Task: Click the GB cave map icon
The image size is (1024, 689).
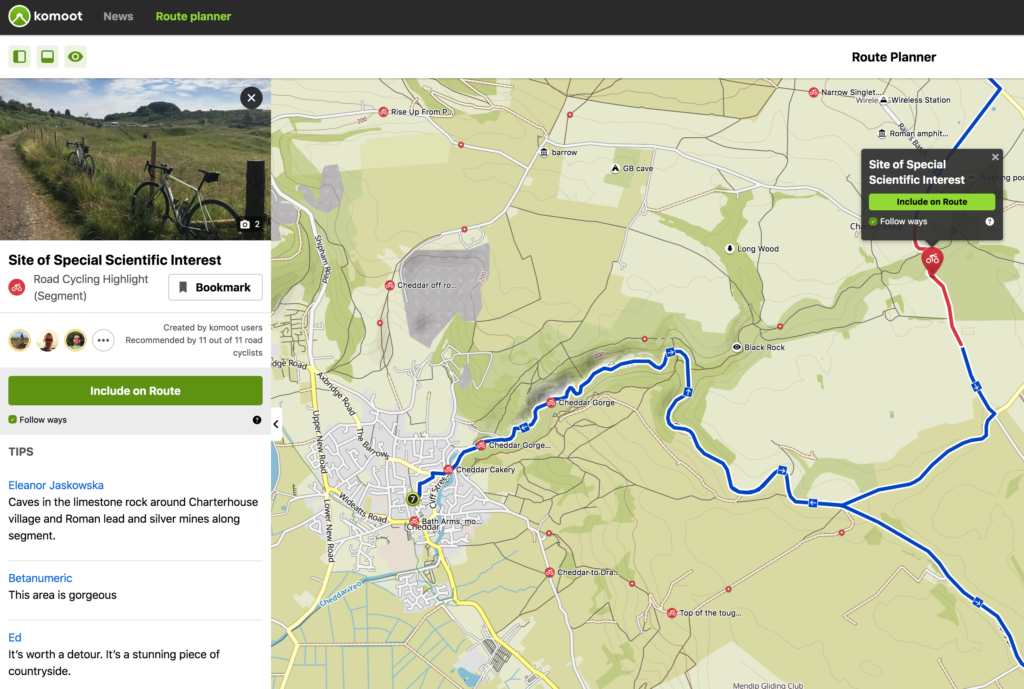Action: [615, 168]
